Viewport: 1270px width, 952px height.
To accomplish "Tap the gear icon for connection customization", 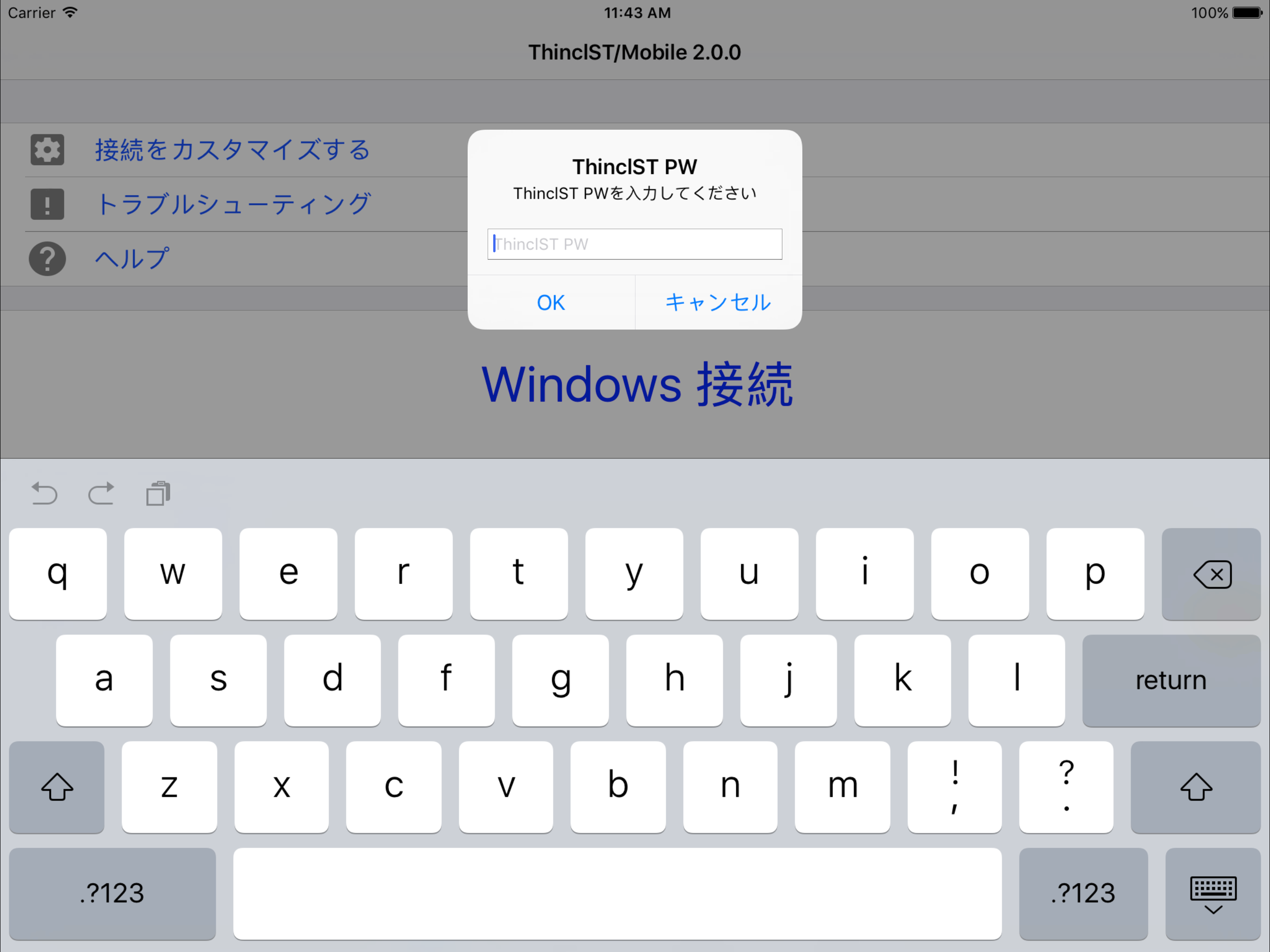I will (x=47, y=150).
